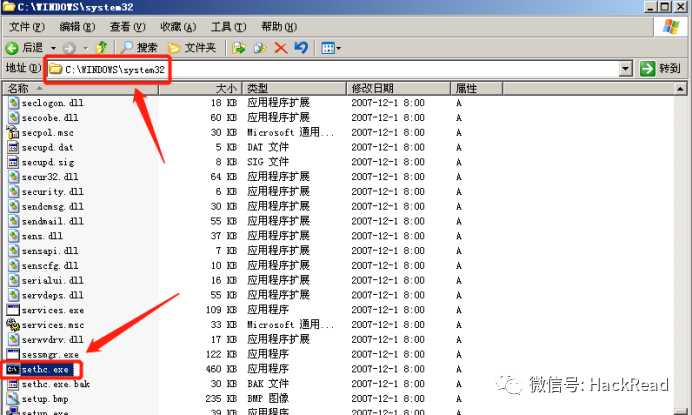Click the BAK 文件 type cell

pyautogui.click(x=268, y=384)
